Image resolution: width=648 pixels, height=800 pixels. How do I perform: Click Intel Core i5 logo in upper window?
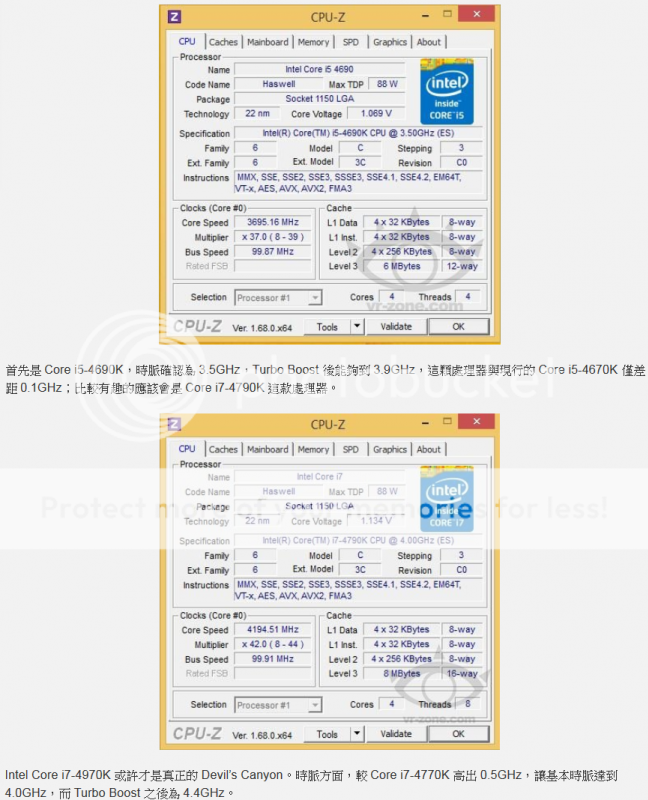point(447,92)
